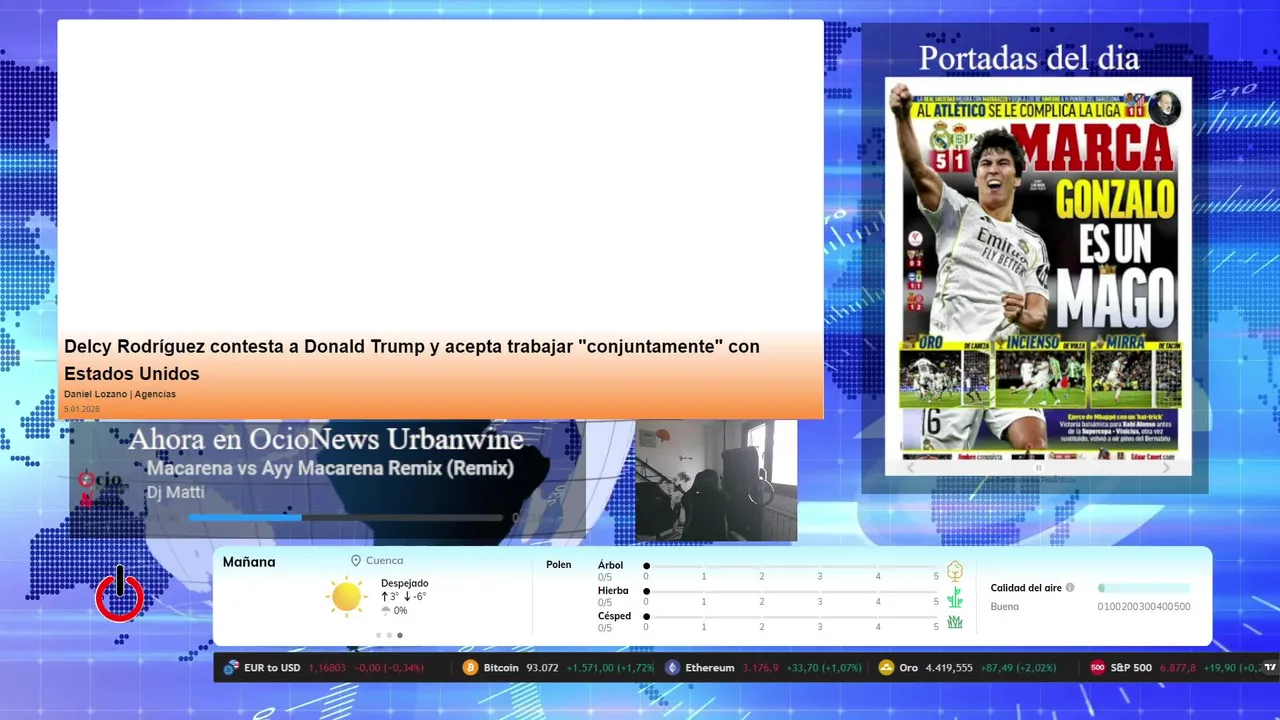Click the sun weather icon

coord(346,597)
